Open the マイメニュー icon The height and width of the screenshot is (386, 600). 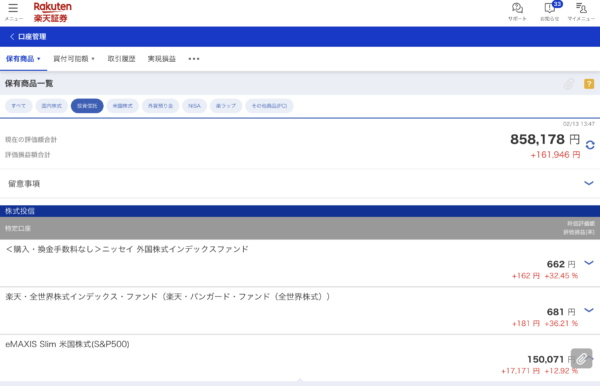[581, 11]
